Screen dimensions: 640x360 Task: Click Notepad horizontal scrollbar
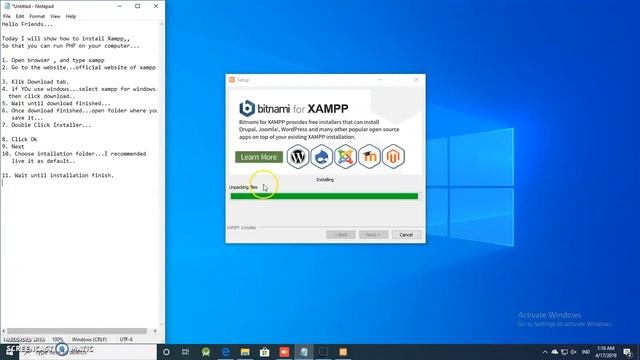(77, 331)
